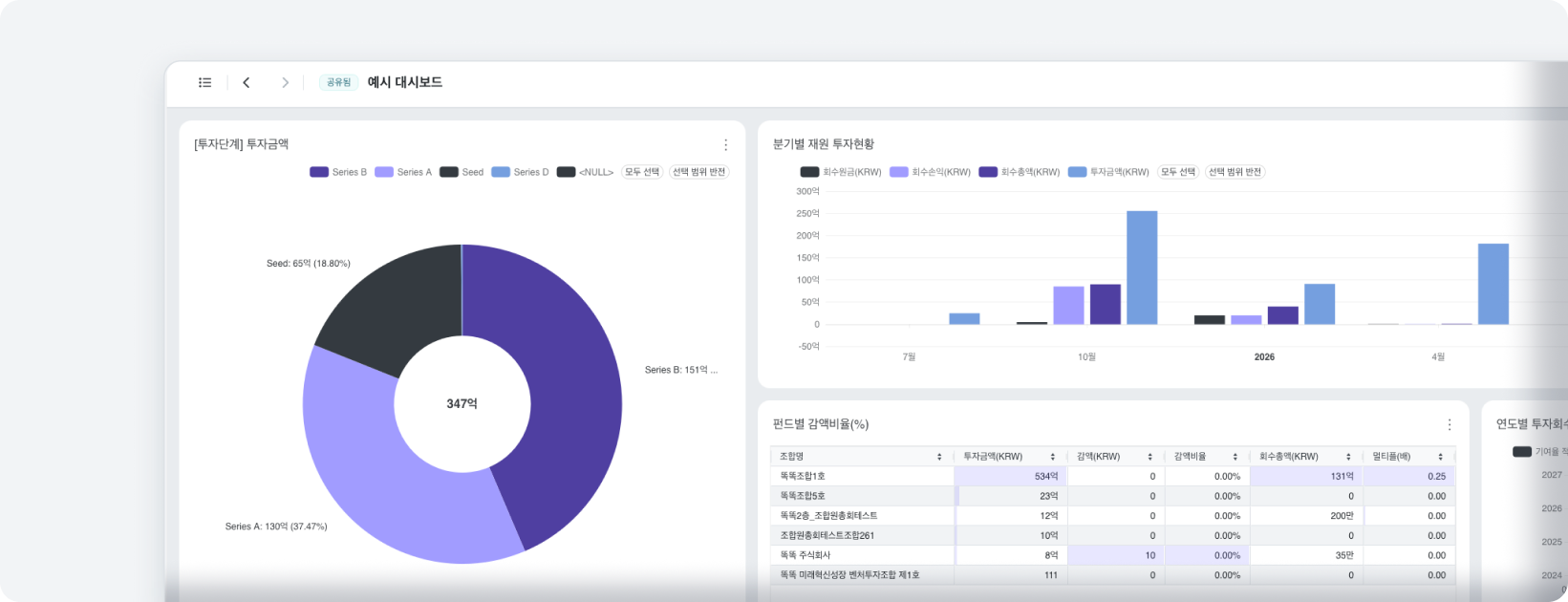This screenshot has width=1568, height=602.
Task: Toggle Seed legend in pie chart
Action: click(462, 172)
